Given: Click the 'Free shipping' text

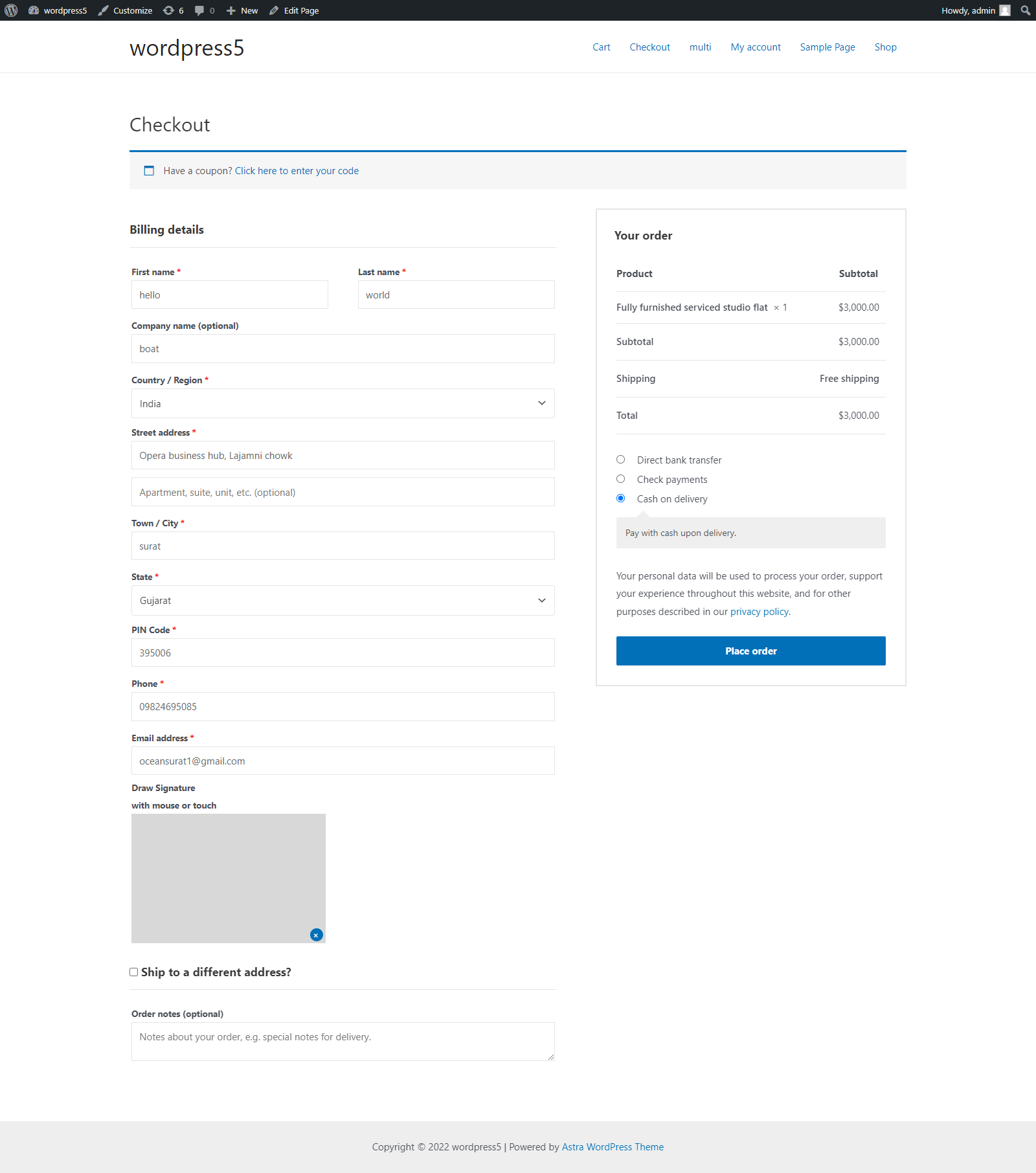Looking at the screenshot, I should (x=850, y=379).
